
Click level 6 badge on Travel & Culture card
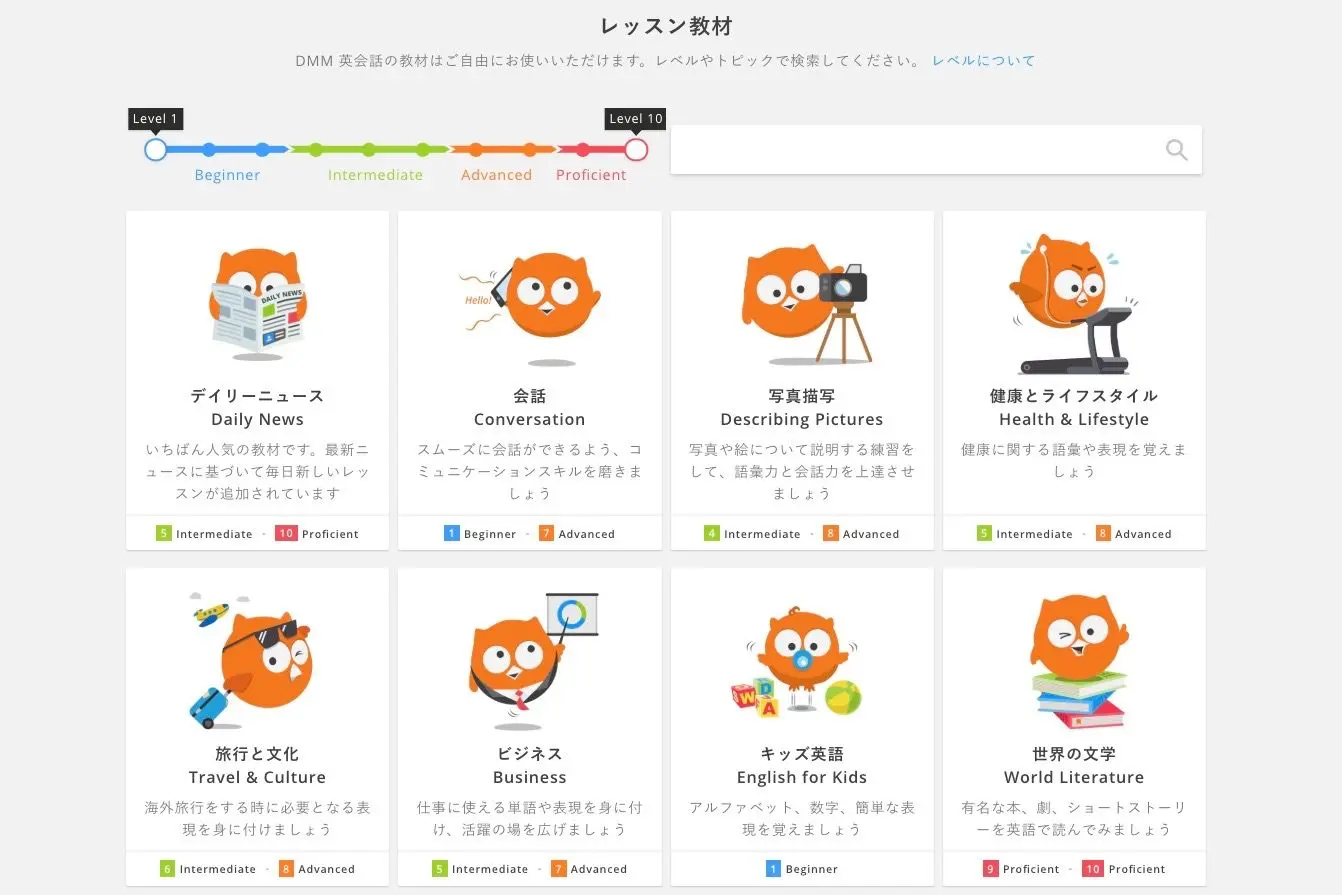coord(167,868)
